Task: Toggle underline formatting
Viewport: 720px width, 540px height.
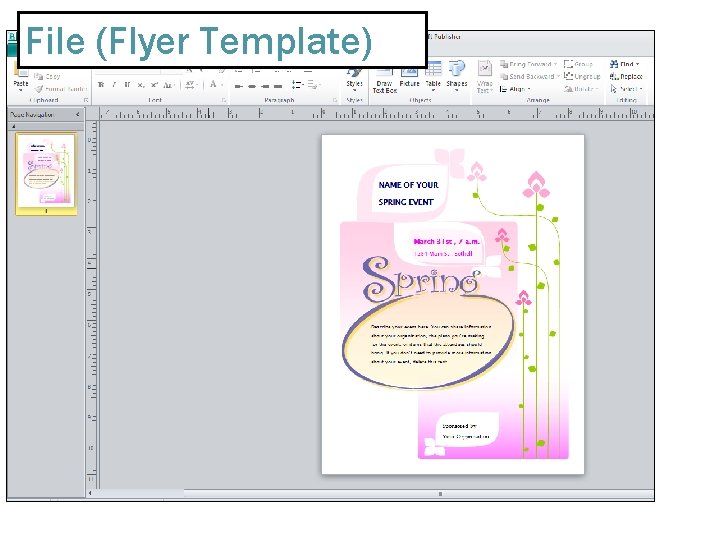Action: [x=127, y=84]
